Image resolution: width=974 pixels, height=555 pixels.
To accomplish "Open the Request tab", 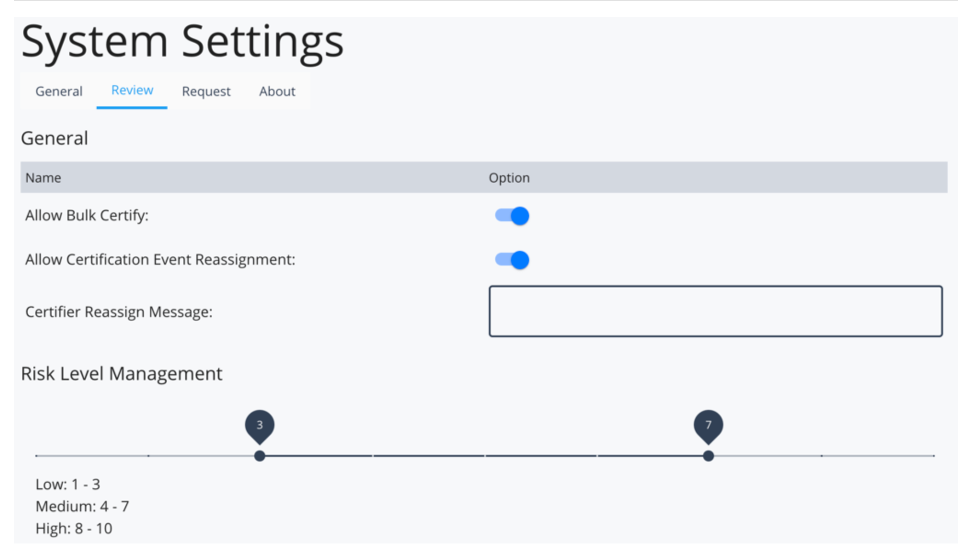I will coord(206,91).
